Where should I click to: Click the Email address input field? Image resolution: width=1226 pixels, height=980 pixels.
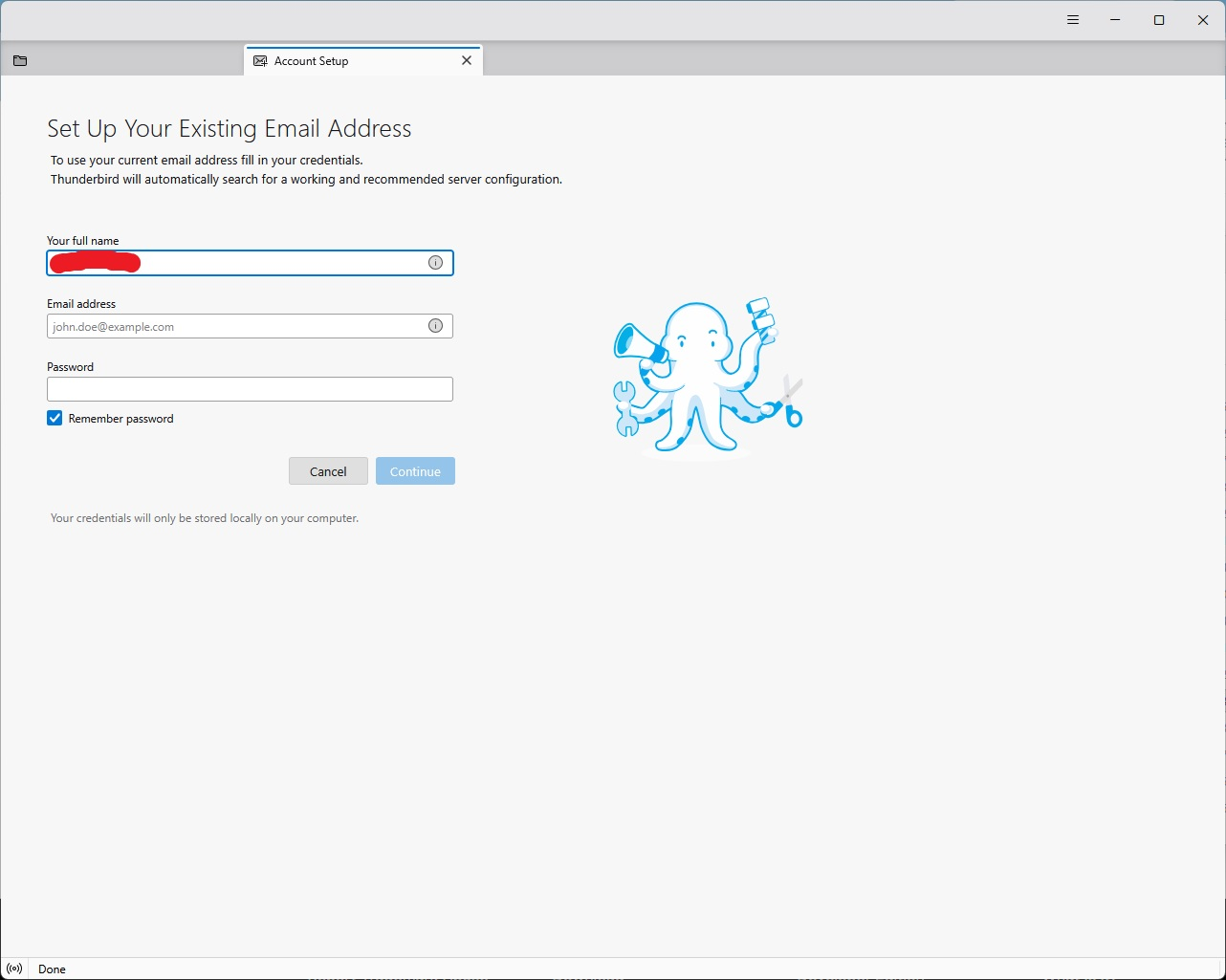click(250, 326)
